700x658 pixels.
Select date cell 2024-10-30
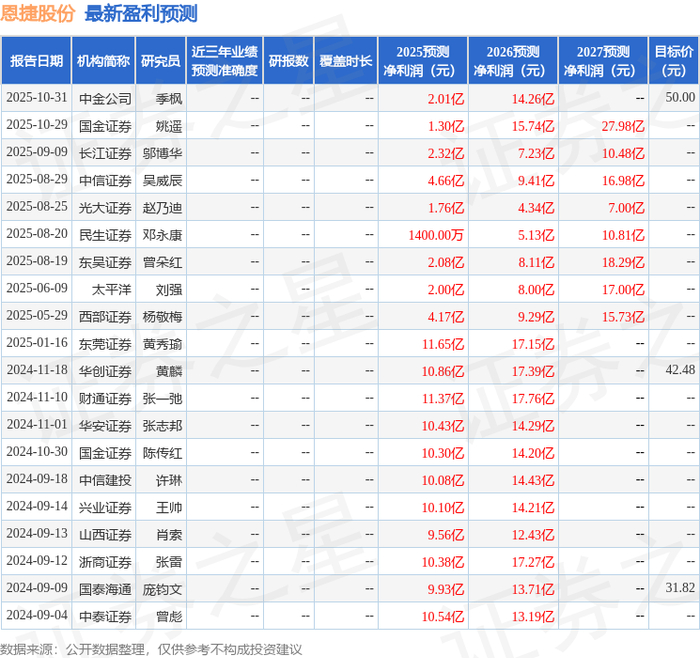click(x=37, y=452)
